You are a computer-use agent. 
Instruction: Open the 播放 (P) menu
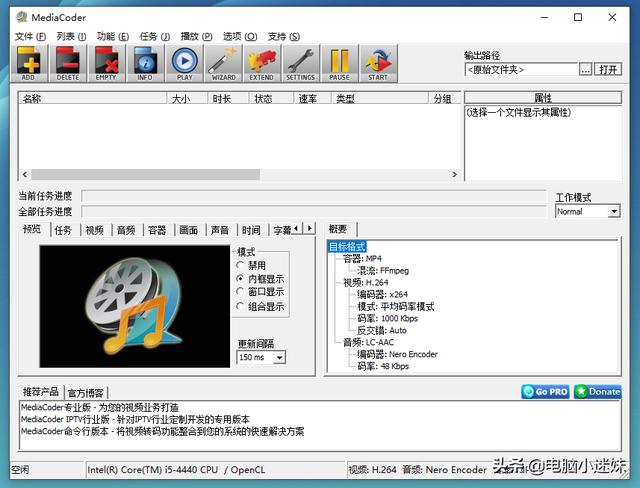pyautogui.click(x=196, y=37)
